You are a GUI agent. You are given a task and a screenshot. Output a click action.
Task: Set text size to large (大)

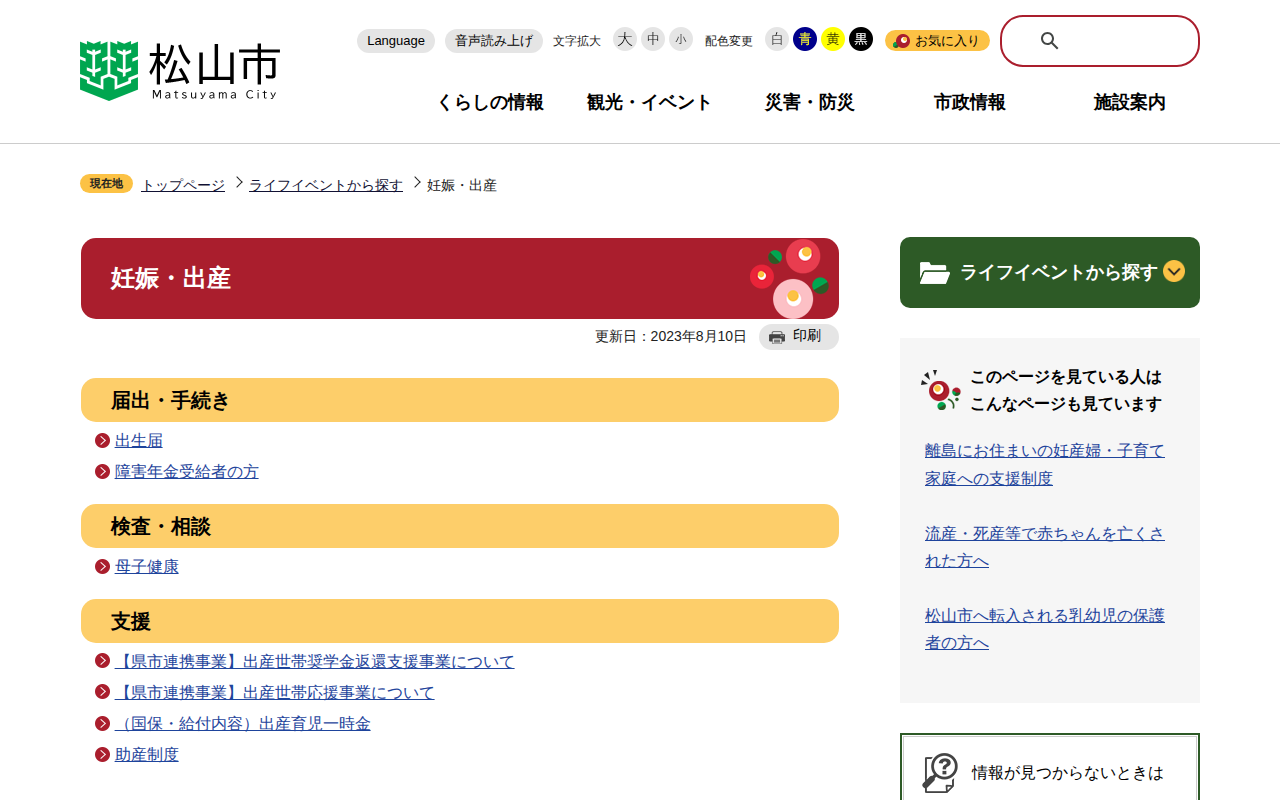coord(625,39)
